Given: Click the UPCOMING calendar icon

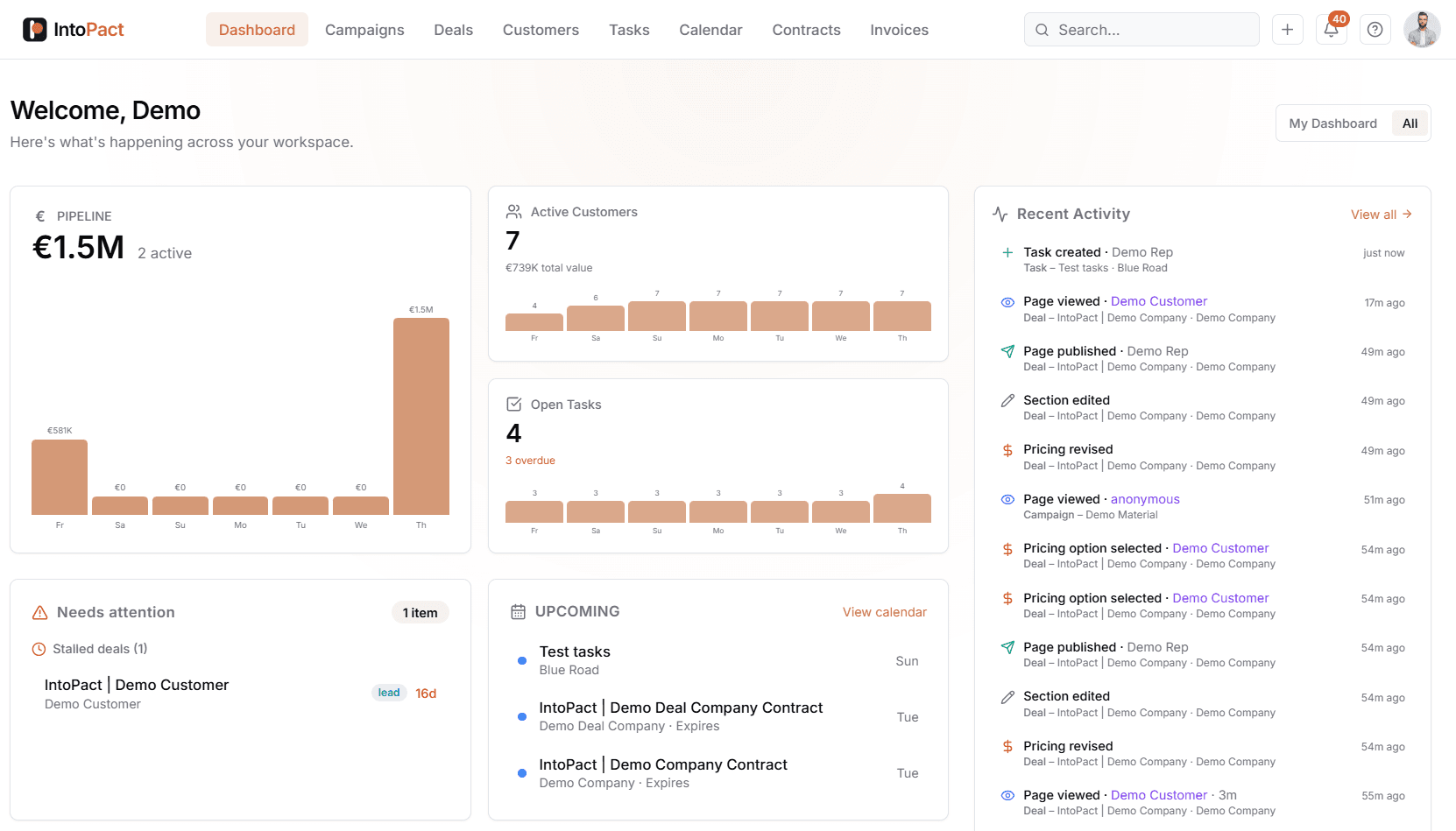Looking at the screenshot, I should click(518, 612).
